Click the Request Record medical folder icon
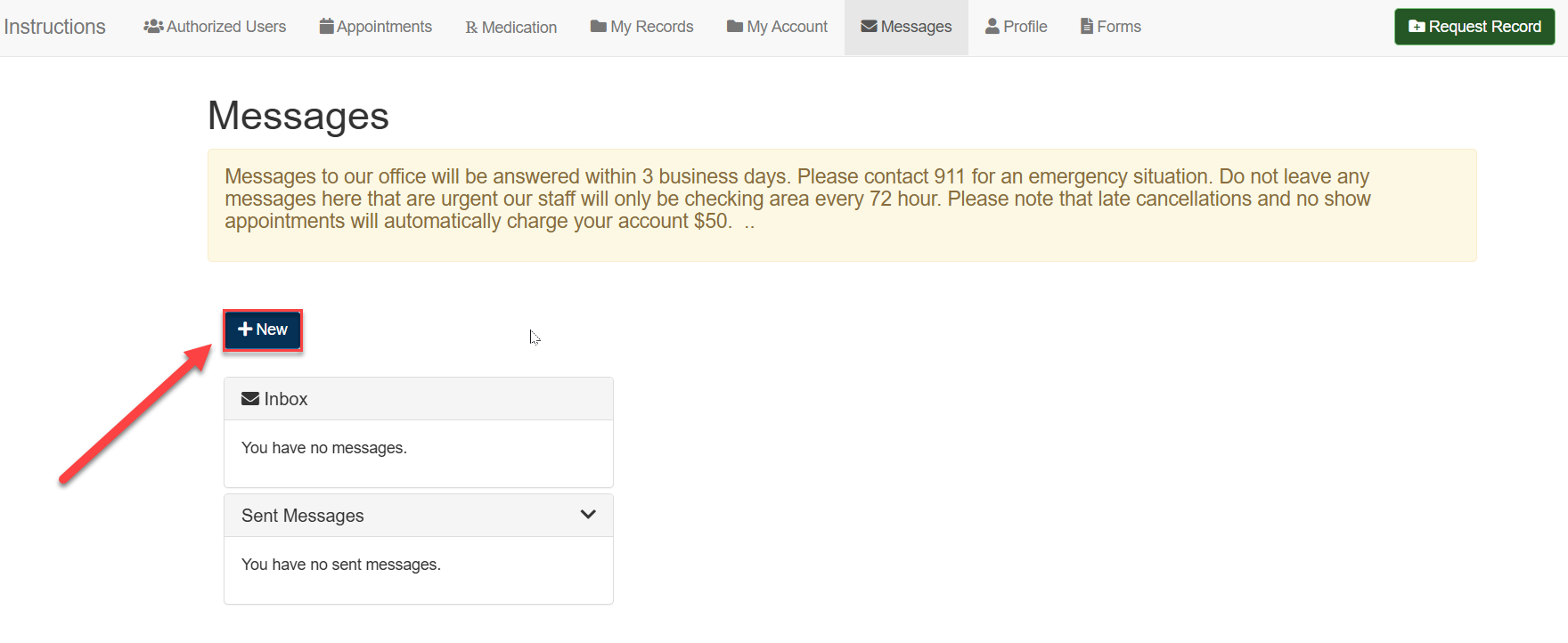 pos(1417,27)
